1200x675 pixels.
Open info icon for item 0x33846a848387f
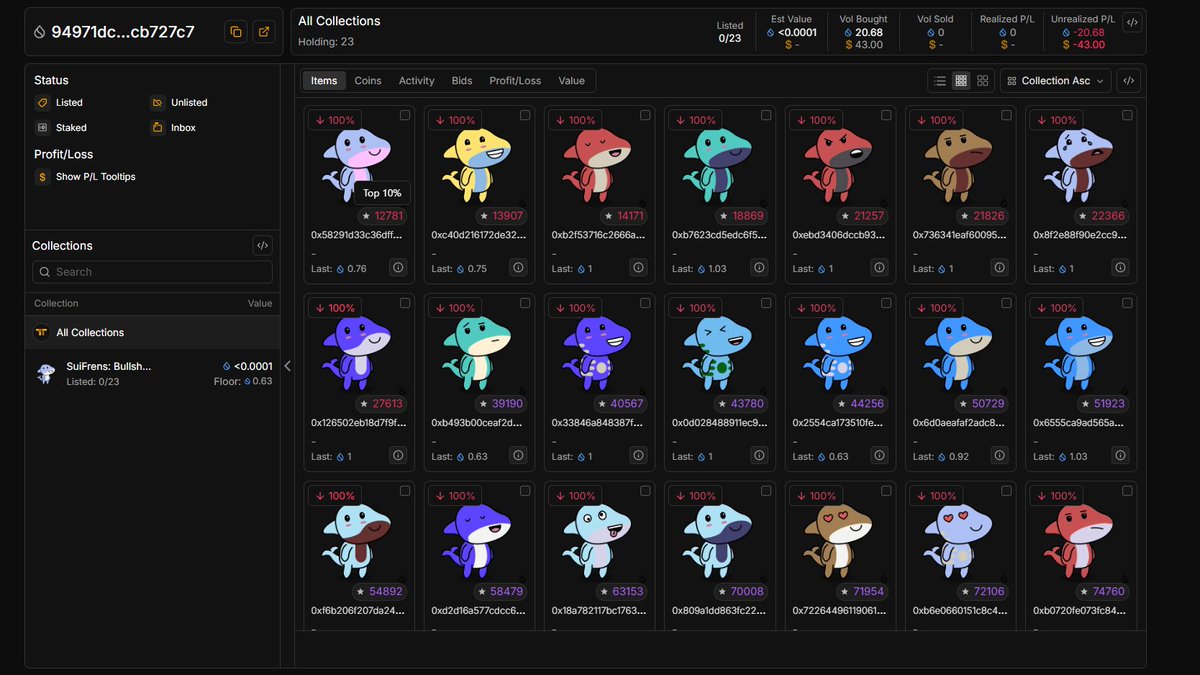click(638, 456)
